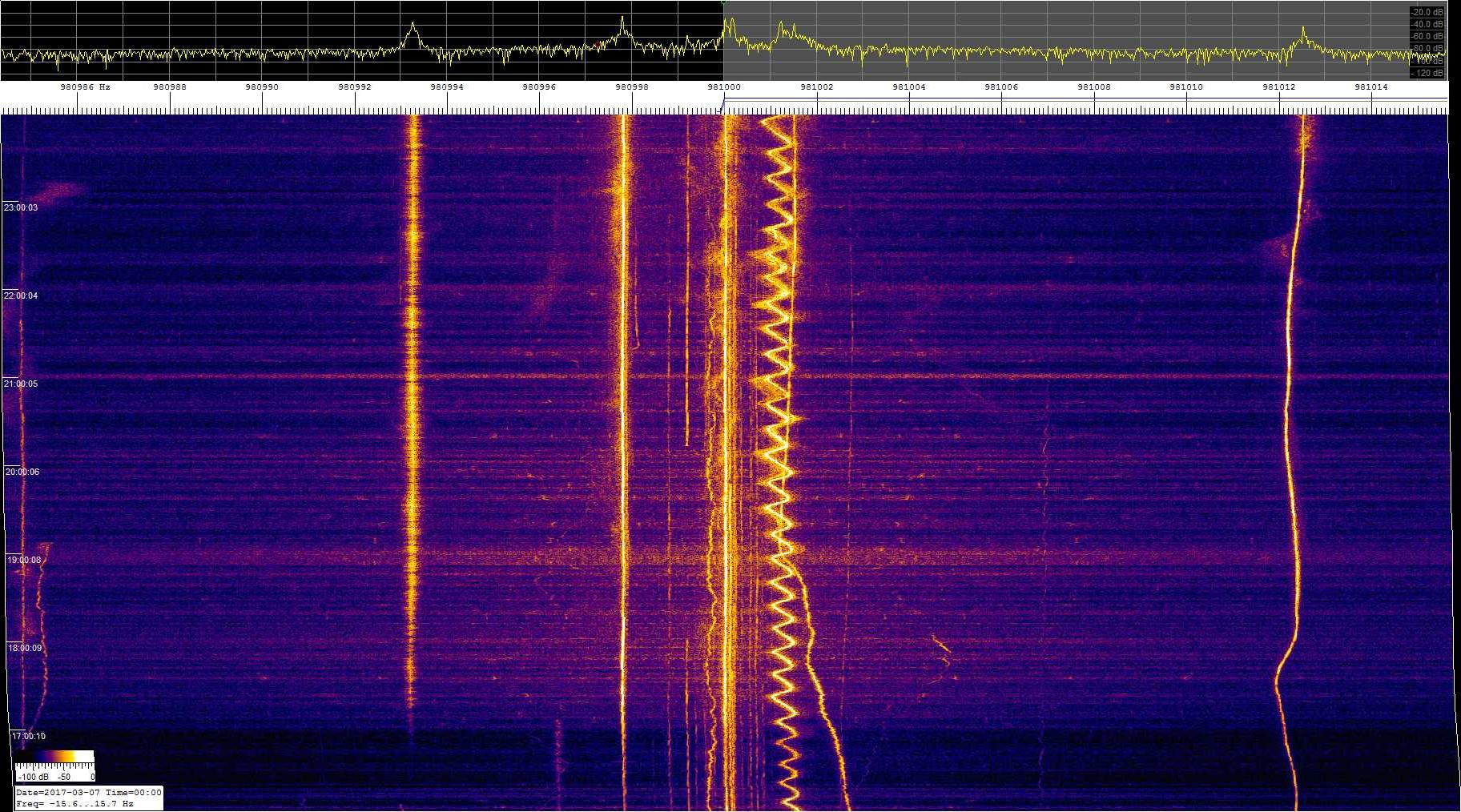Click the 981012 frequency label
The height and width of the screenshot is (812, 1461).
[1279, 86]
